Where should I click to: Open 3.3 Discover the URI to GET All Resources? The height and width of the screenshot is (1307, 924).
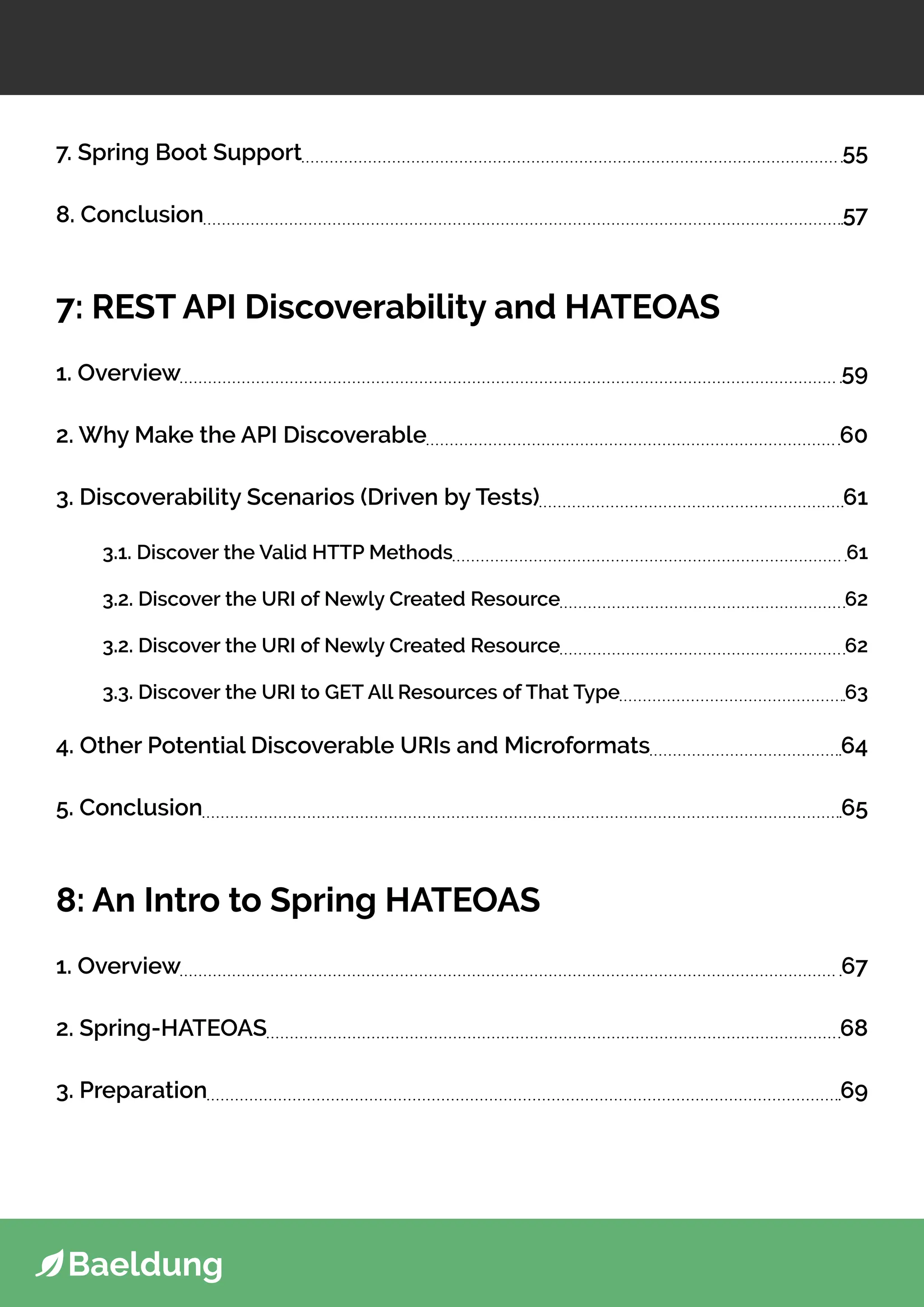pyautogui.click(x=361, y=692)
